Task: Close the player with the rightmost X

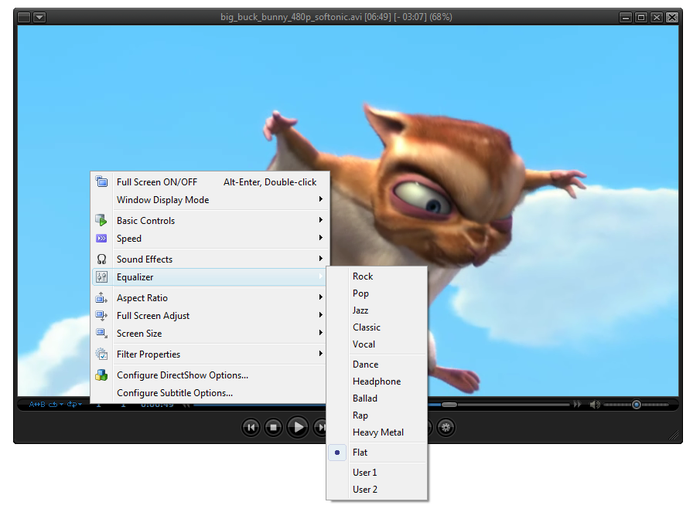Action: pyautogui.click(x=672, y=17)
